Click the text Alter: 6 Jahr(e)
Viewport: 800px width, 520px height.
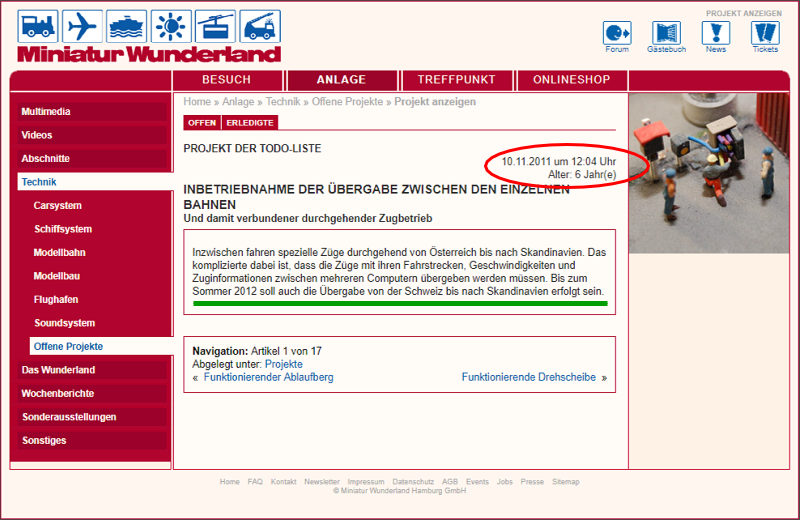[582, 175]
